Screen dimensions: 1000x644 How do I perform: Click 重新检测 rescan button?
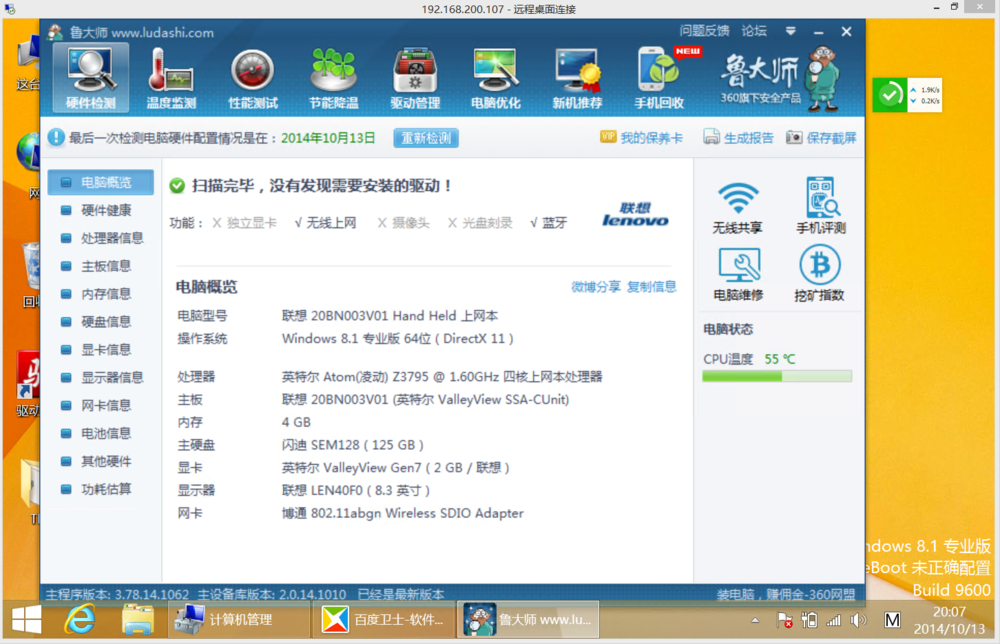pyautogui.click(x=426, y=138)
